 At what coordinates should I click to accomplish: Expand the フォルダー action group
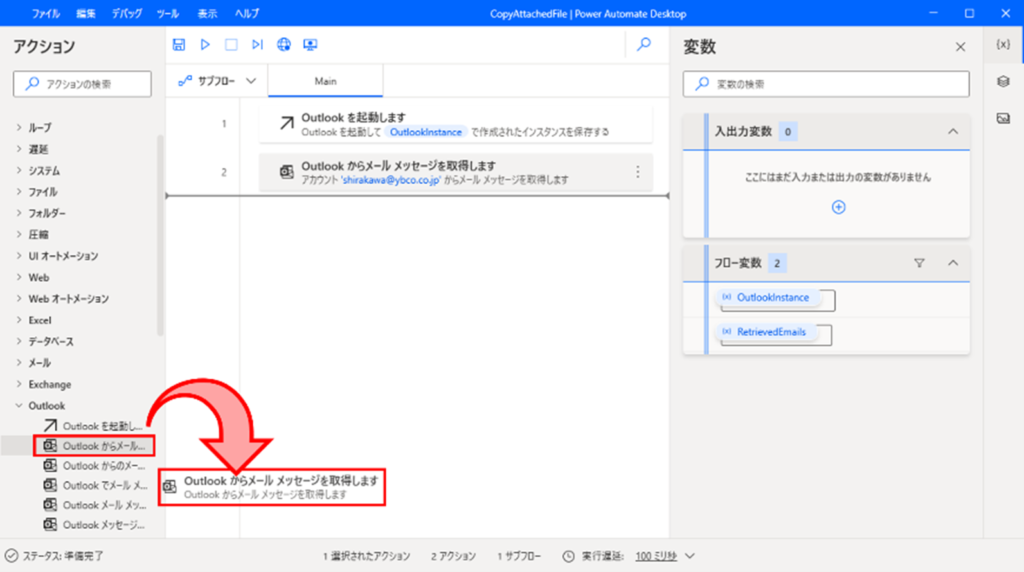point(19,213)
